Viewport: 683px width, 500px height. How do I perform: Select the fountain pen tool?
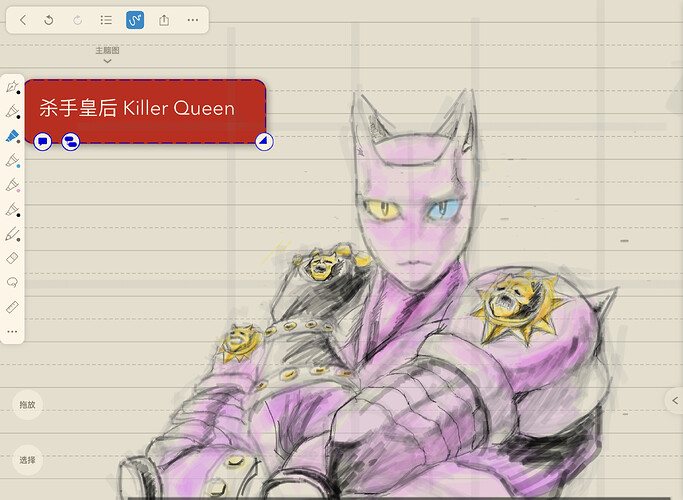pyautogui.click(x=12, y=87)
